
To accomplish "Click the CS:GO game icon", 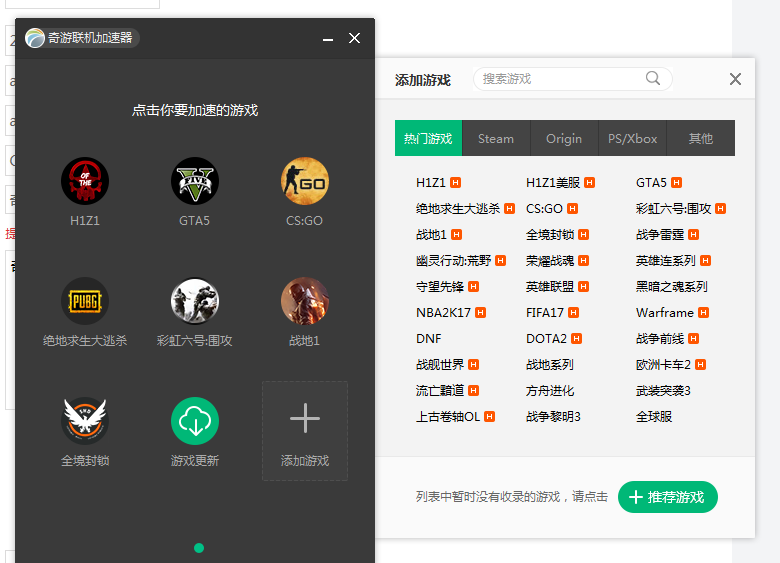I will coord(304,181).
